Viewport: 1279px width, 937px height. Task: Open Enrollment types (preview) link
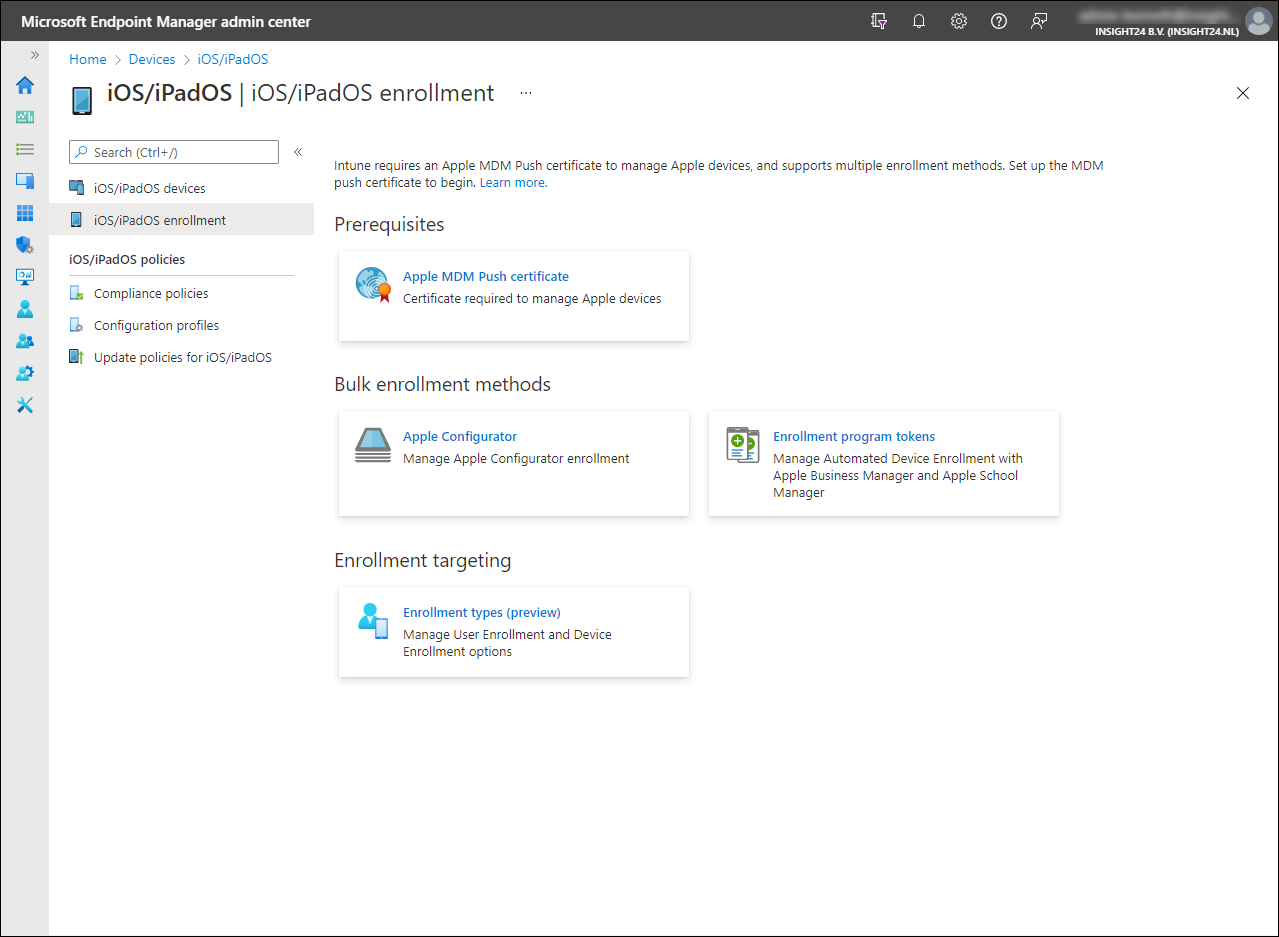pos(482,612)
